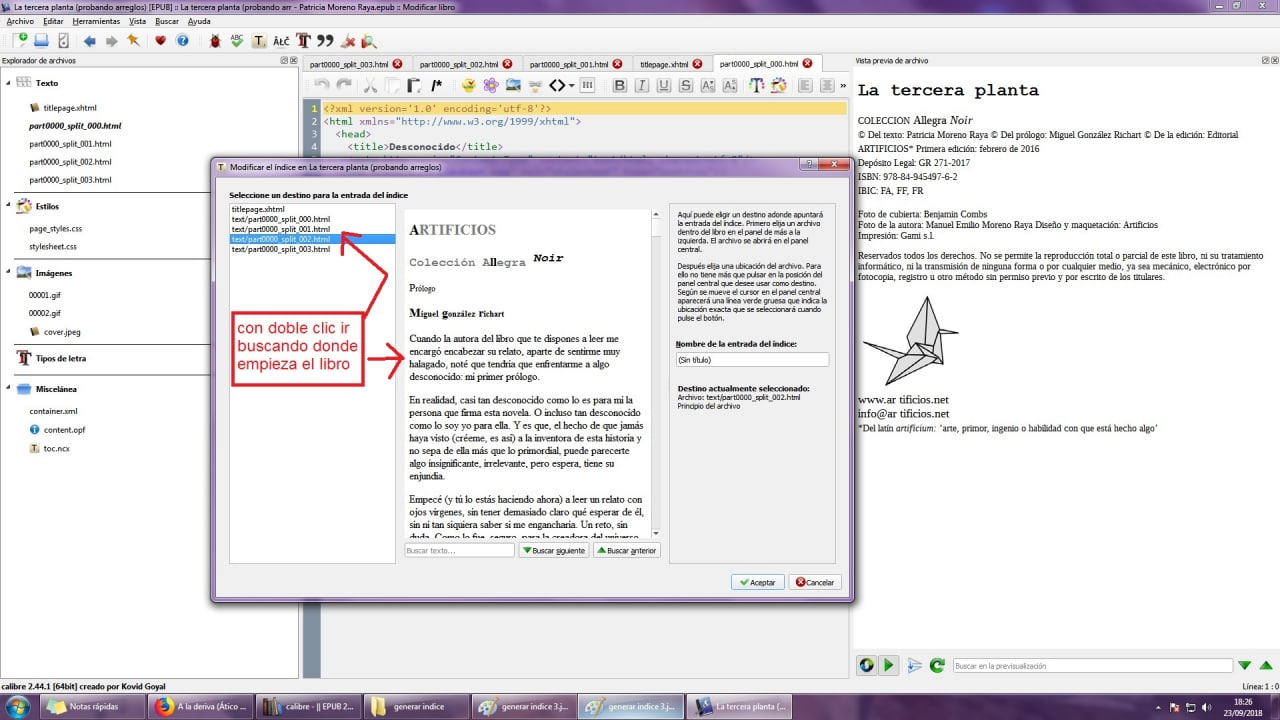Open Notas rápidas from the taskbar
Image resolution: width=1280 pixels, height=720 pixels.
94,707
